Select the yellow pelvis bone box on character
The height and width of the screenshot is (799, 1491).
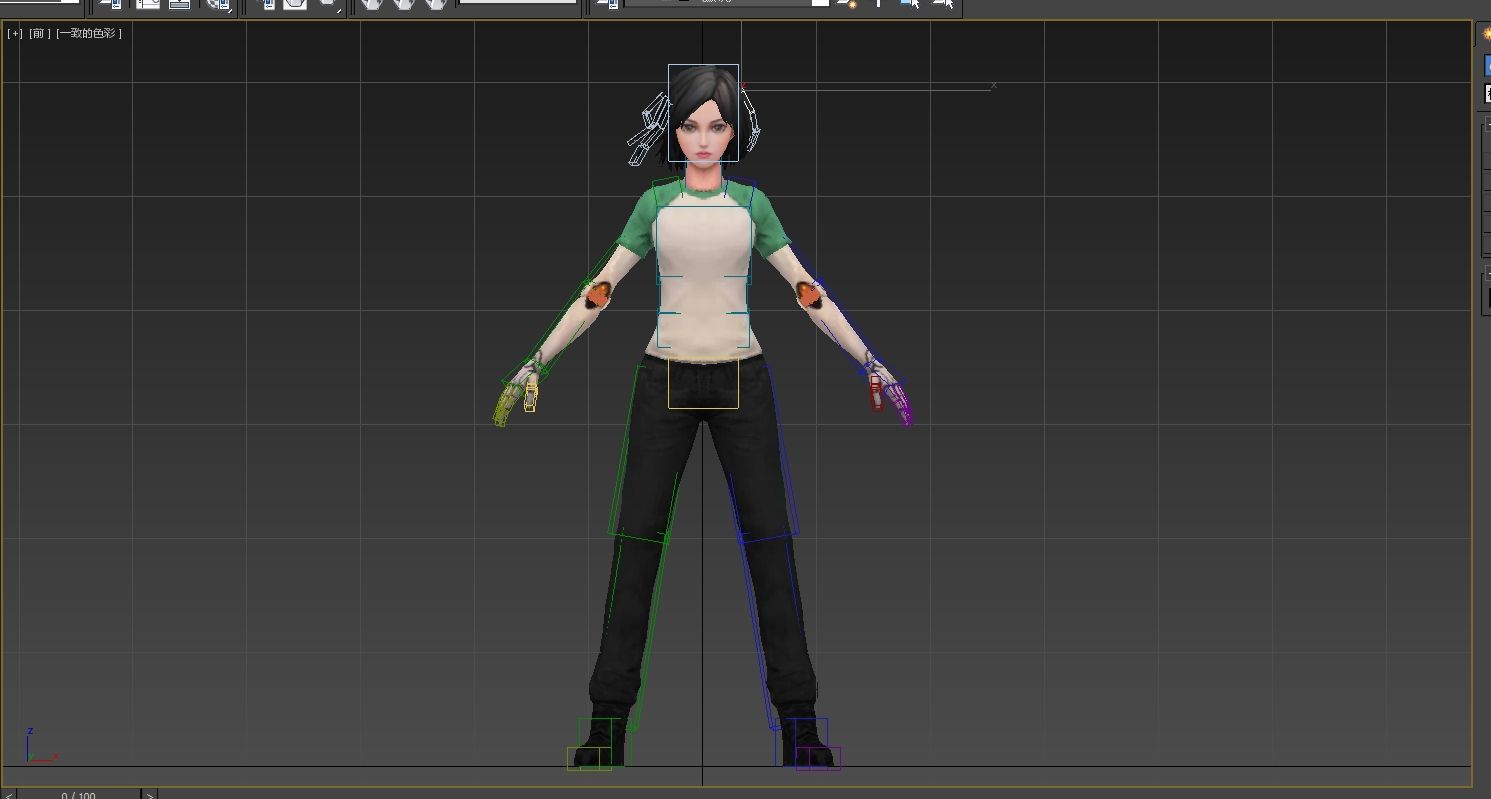coord(703,384)
